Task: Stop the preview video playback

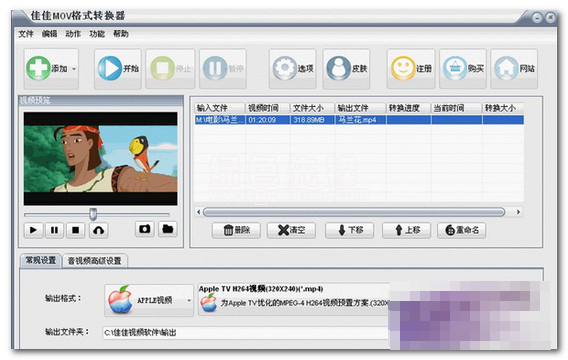Action: coord(76,230)
